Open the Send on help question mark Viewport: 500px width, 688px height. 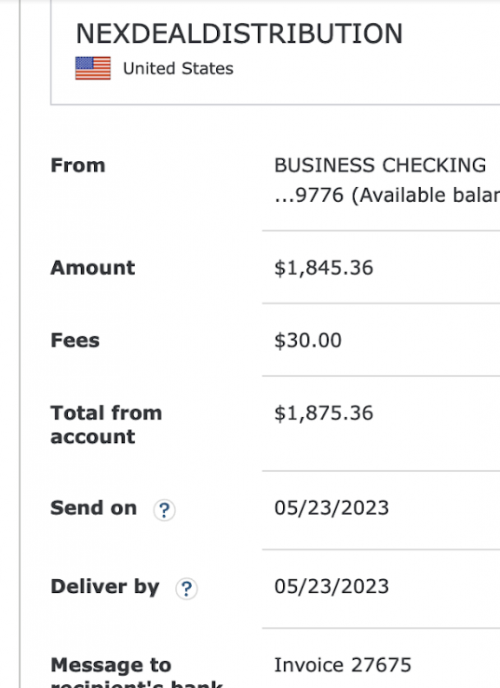pyautogui.click(x=164, y=510)
